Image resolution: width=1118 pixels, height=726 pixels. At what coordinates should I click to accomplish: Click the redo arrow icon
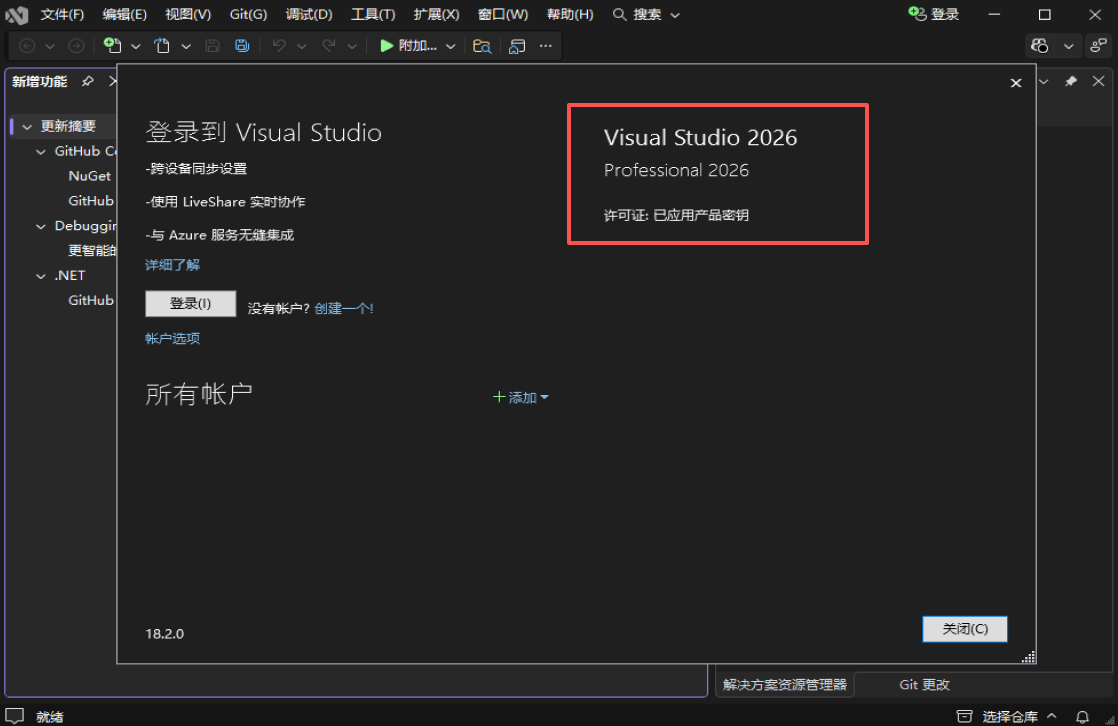(329, 46)
